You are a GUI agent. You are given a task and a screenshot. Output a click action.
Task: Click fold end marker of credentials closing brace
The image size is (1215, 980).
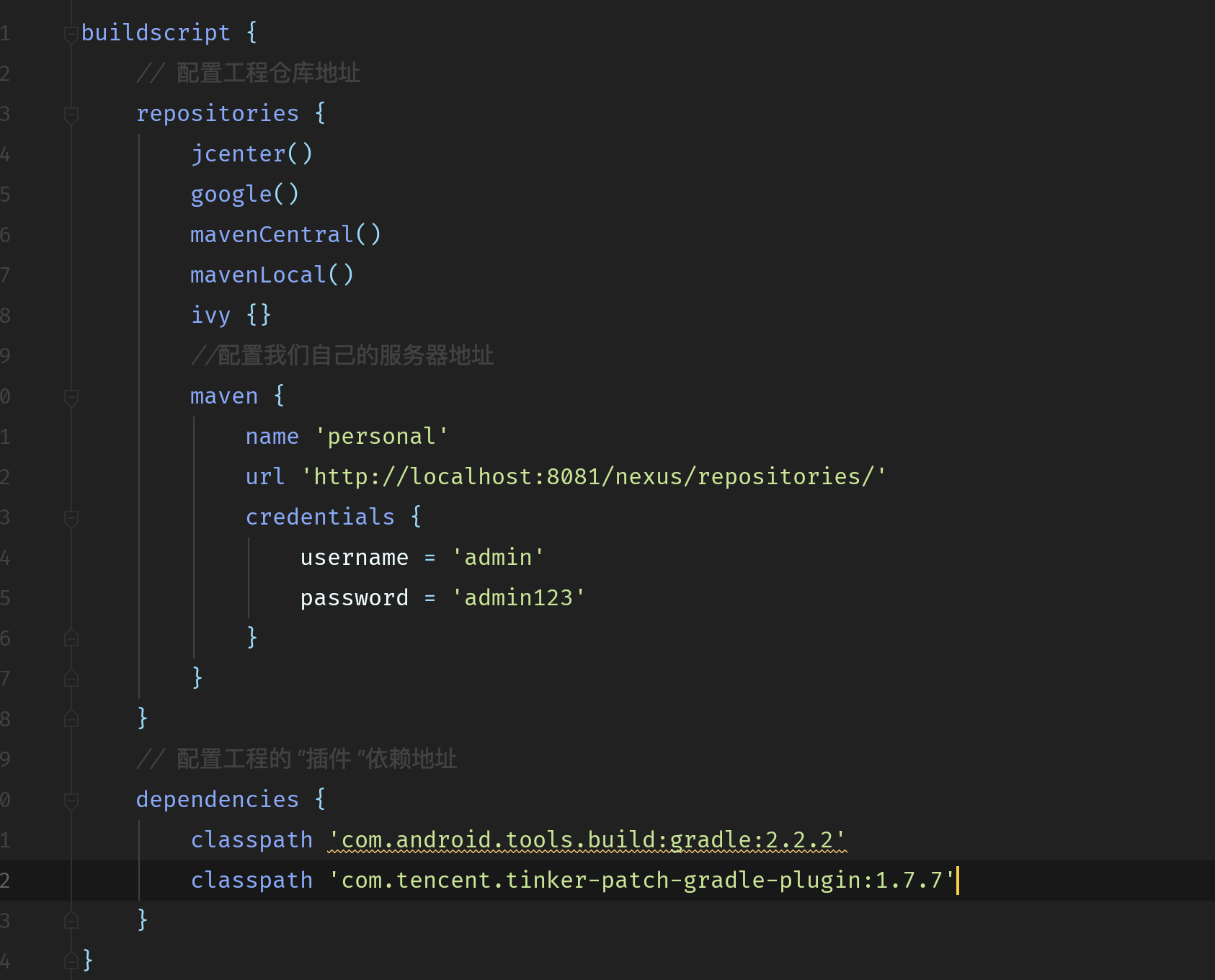71,638
